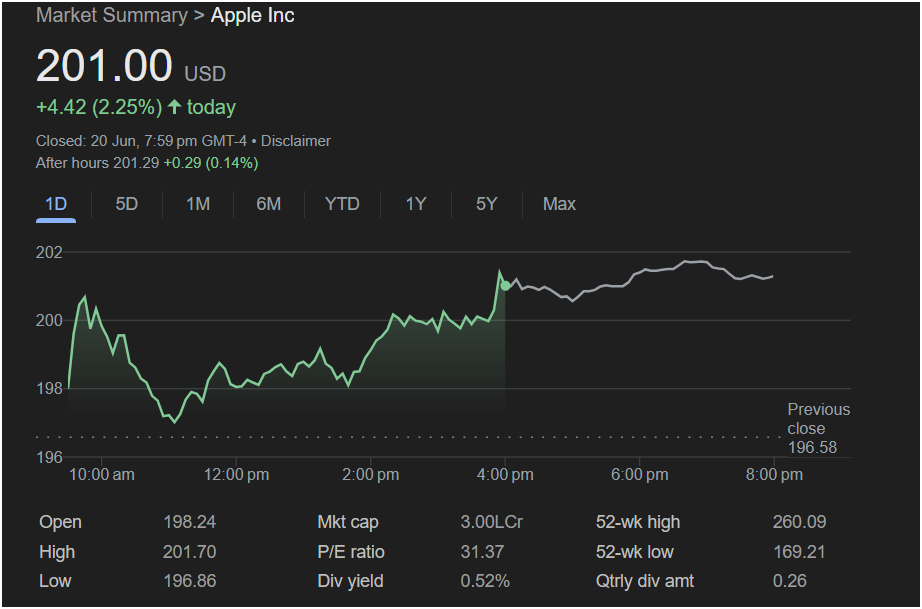Click the Open value 198.24

[189, 522]
